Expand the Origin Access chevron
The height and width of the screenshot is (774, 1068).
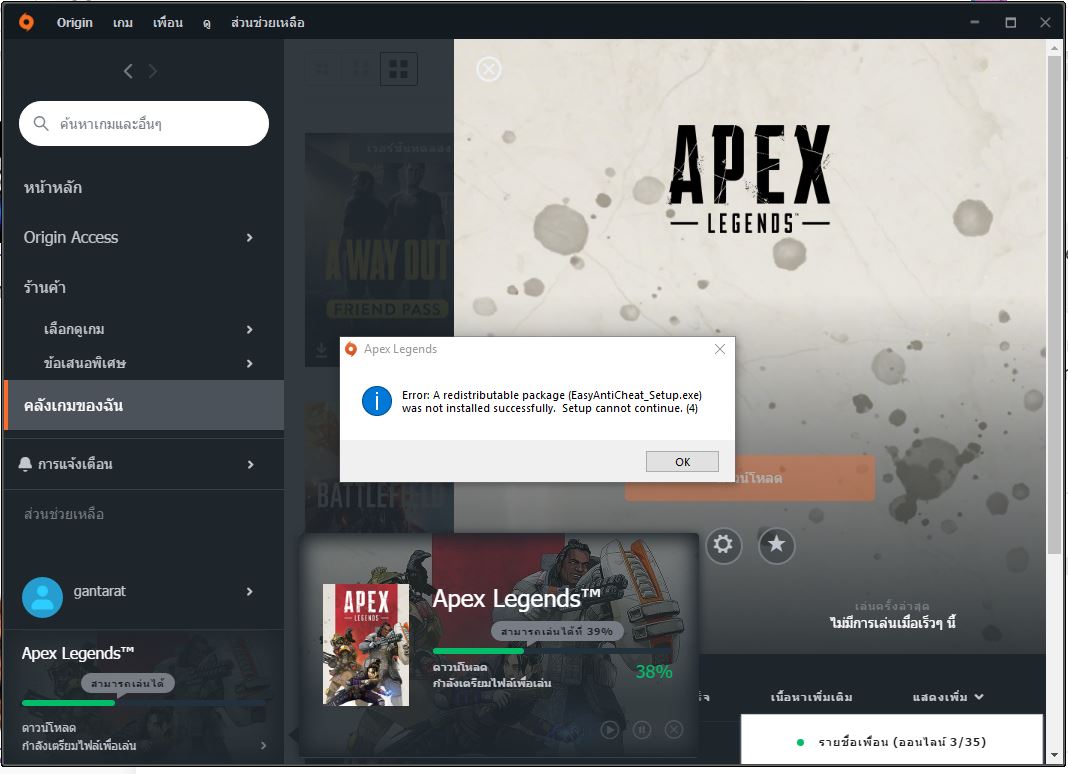249,237
